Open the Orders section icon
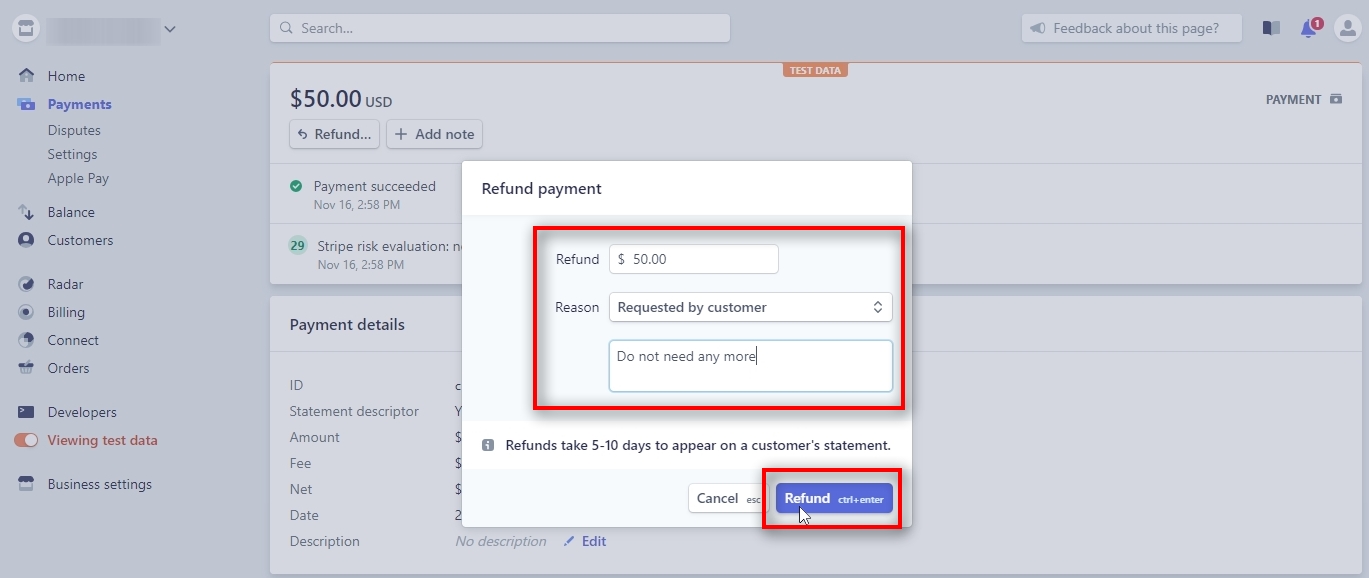The width and height of the screenshot is (1369, 578). point(25,368)
